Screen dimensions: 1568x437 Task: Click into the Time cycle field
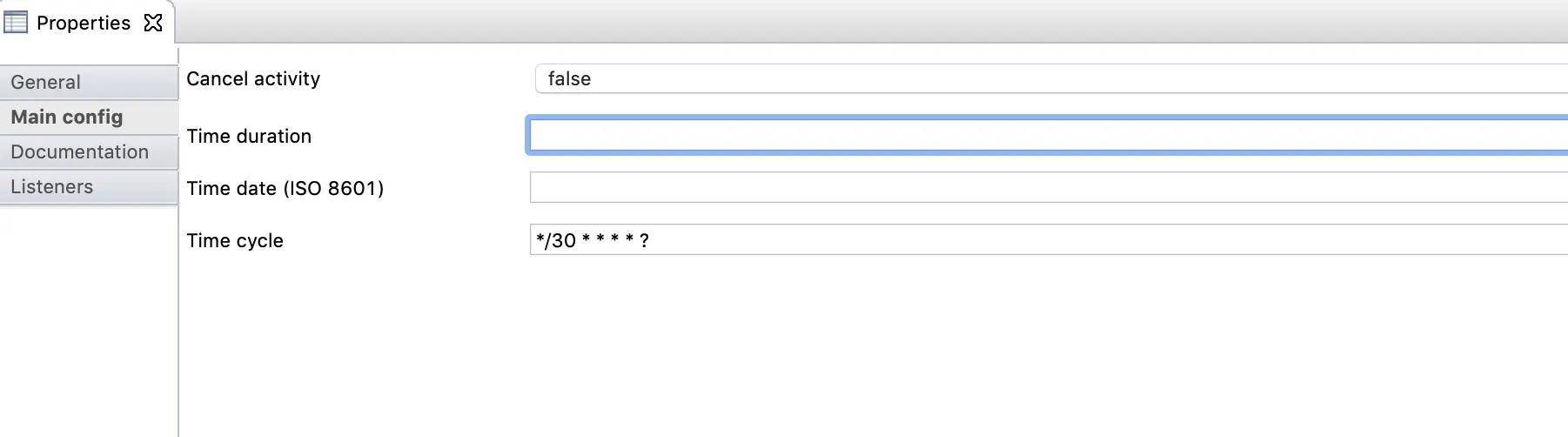pos(1044,239)
